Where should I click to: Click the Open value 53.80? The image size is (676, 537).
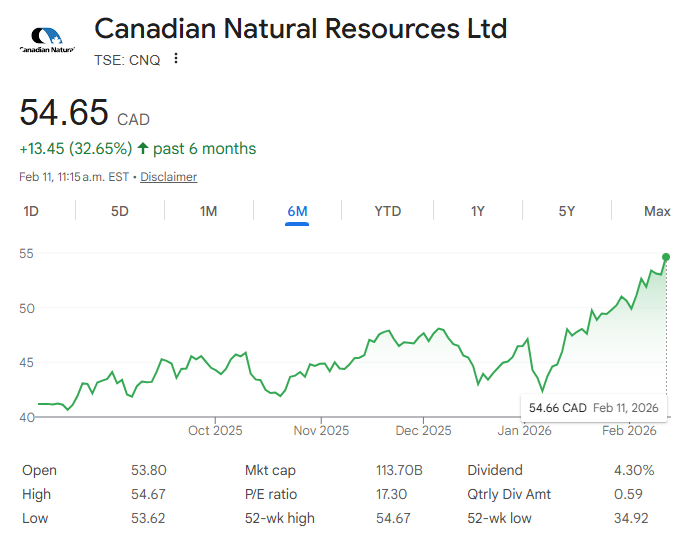(x=149, y=470)
